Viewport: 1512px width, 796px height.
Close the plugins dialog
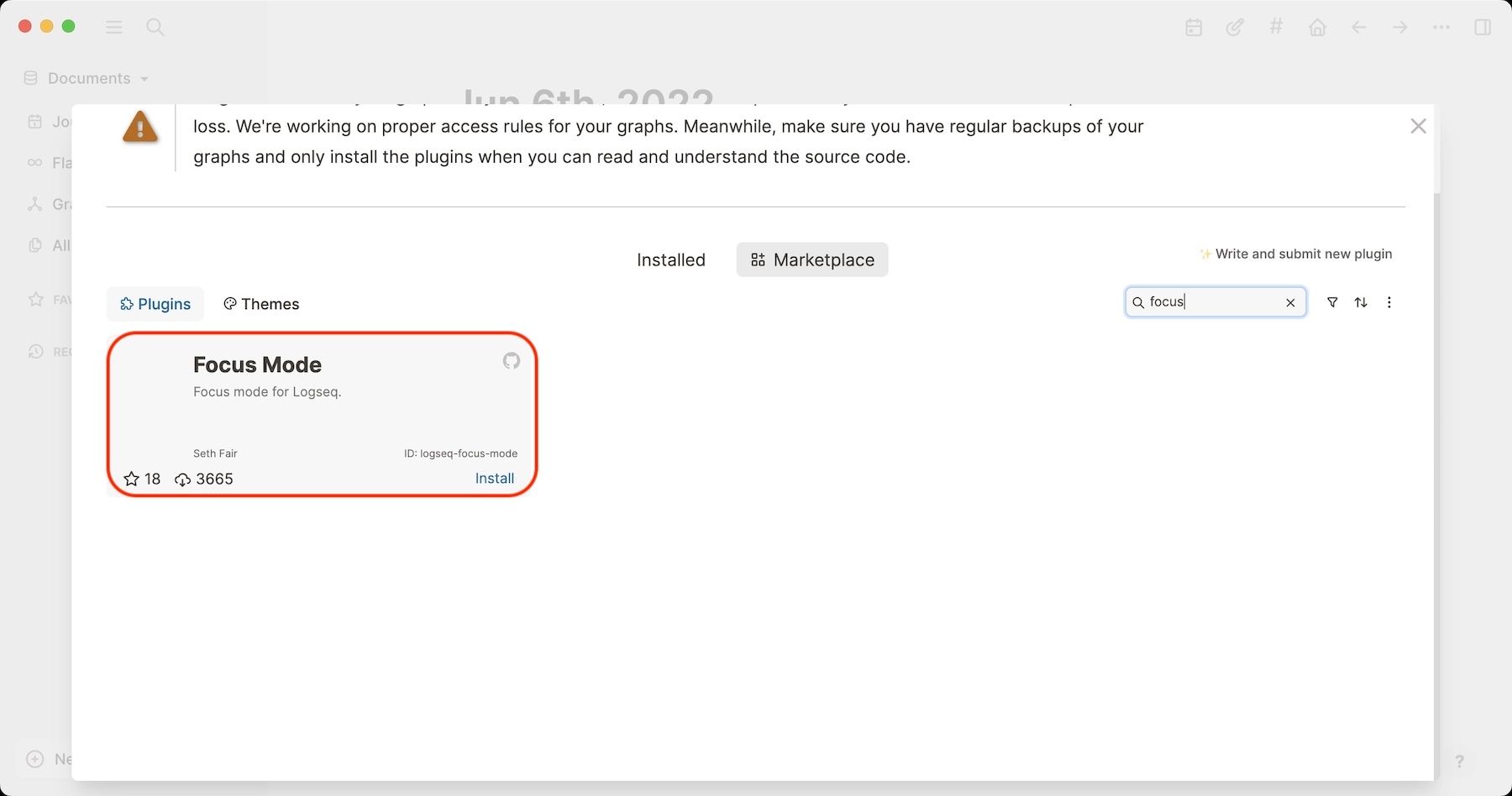[x=1418, y=126]
